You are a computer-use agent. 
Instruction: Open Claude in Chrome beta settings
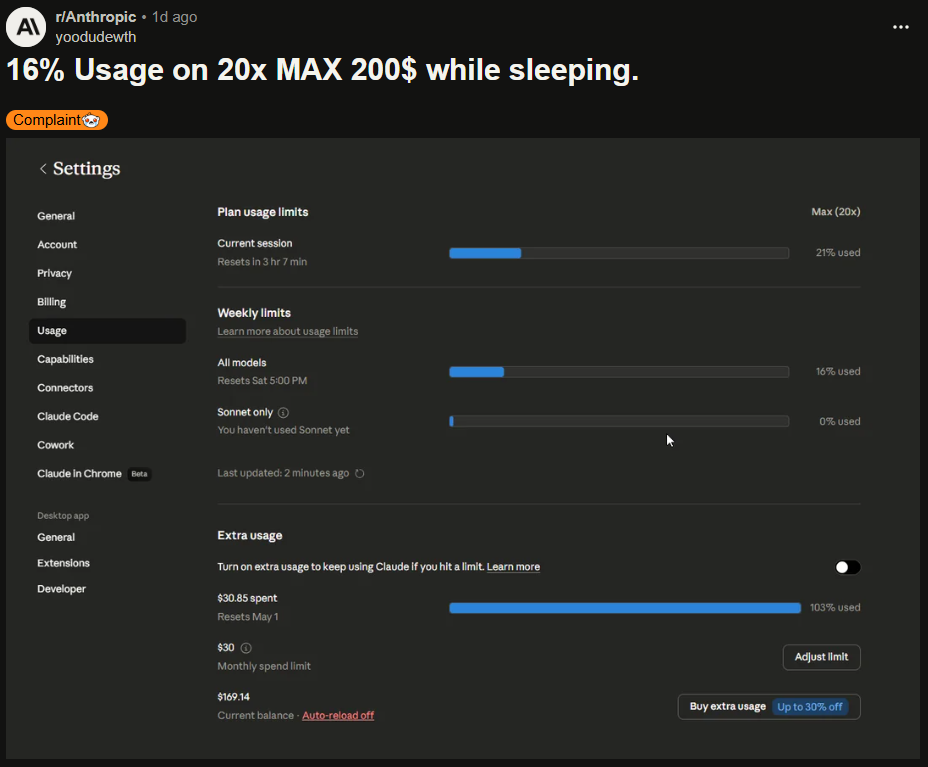[x=80, y=474]
